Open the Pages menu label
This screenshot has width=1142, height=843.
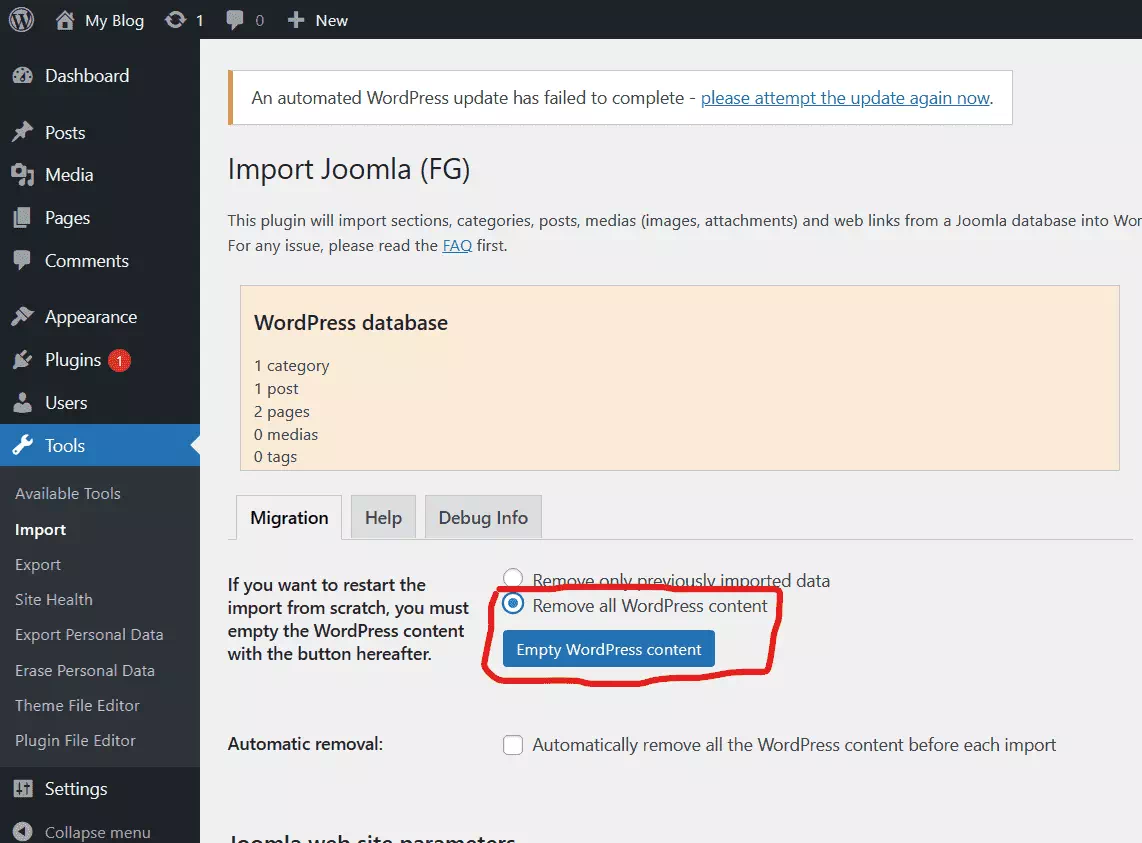pyautogui.click(x=67, y=218)
